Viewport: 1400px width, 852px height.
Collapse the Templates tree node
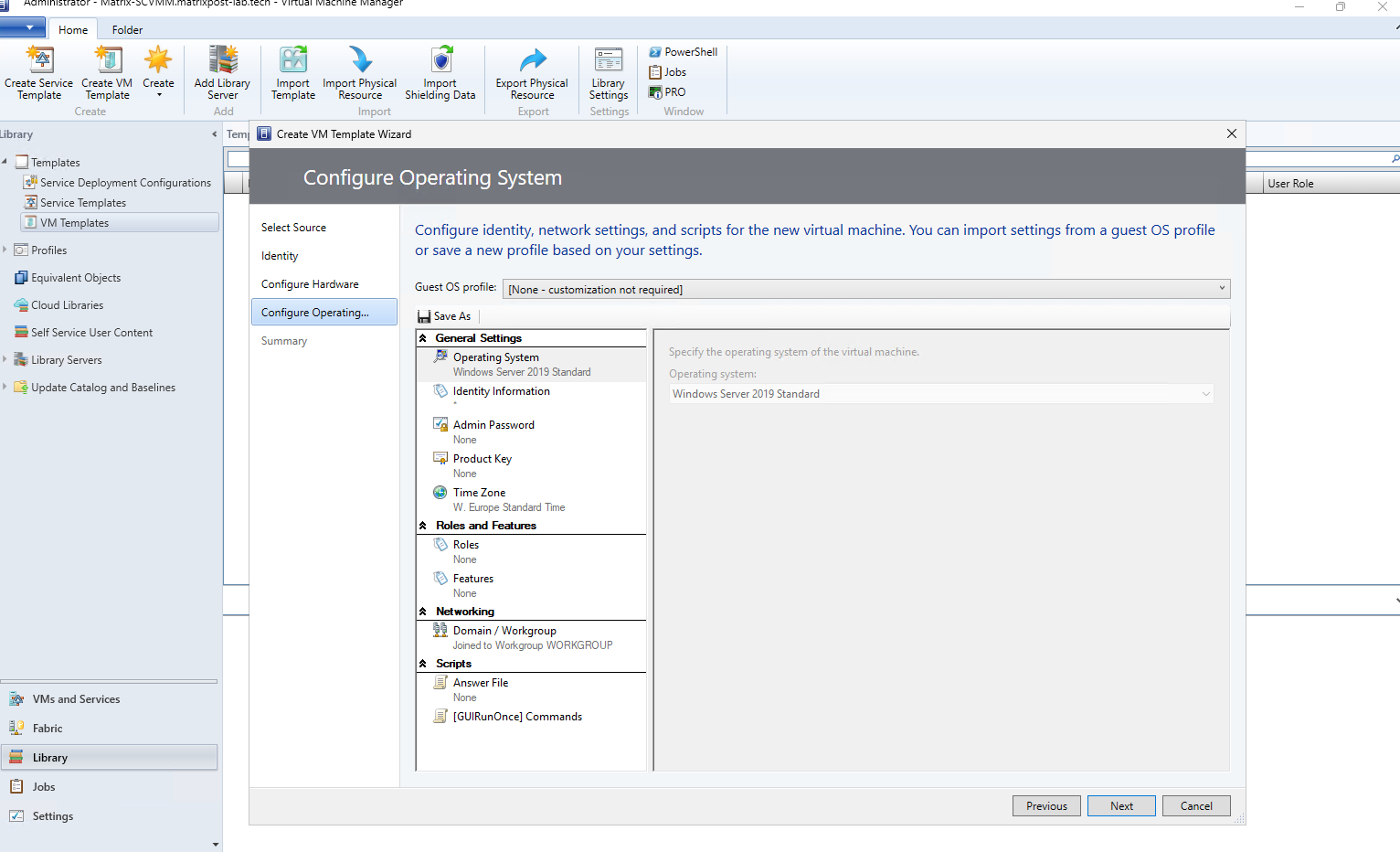pos(5,162)
